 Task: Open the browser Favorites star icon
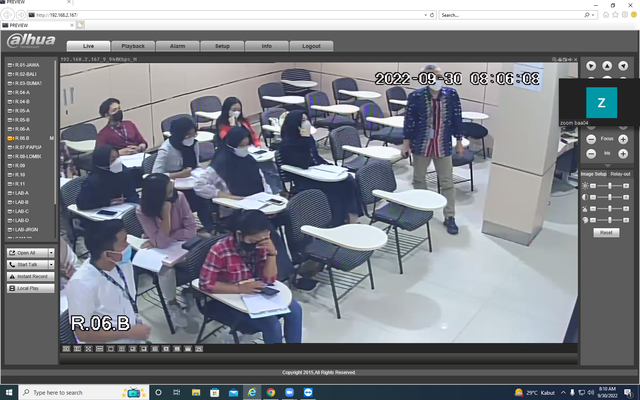[616, 15]
